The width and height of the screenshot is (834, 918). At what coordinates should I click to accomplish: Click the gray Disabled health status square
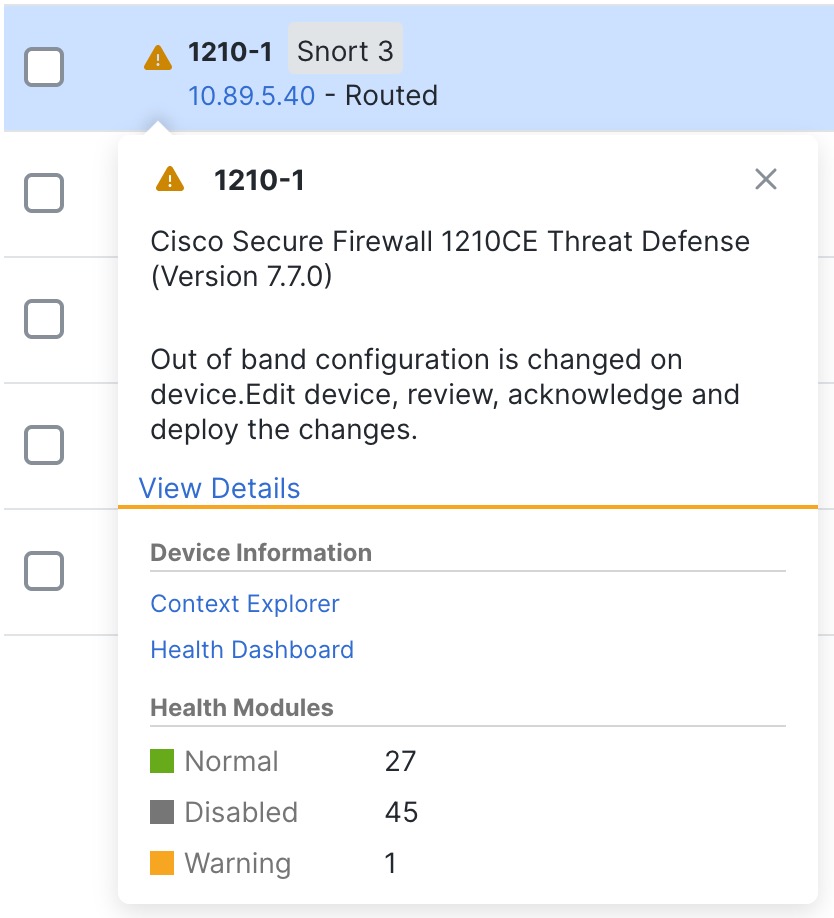(x=162, y=812)
